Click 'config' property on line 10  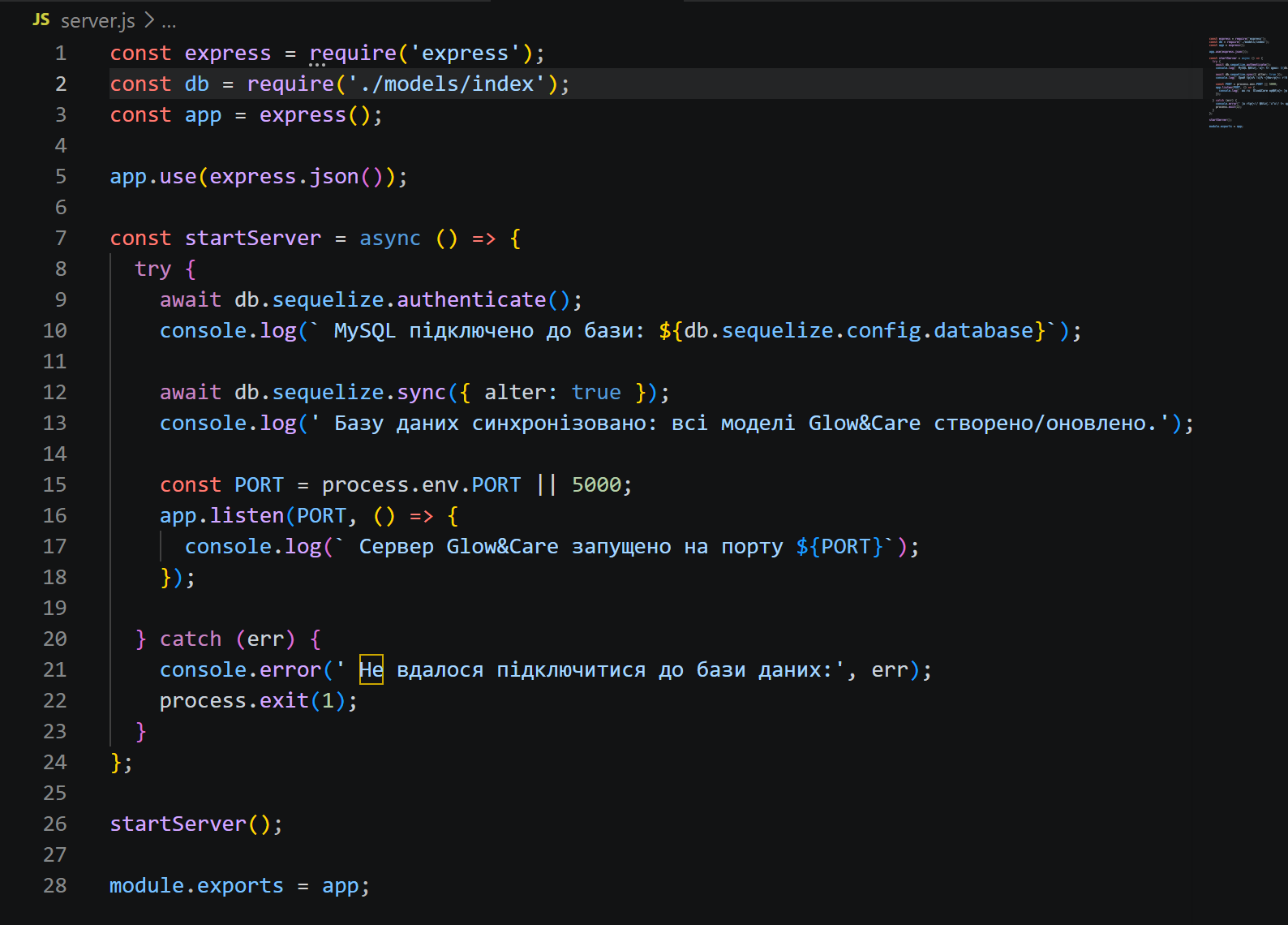coord(883,330)
